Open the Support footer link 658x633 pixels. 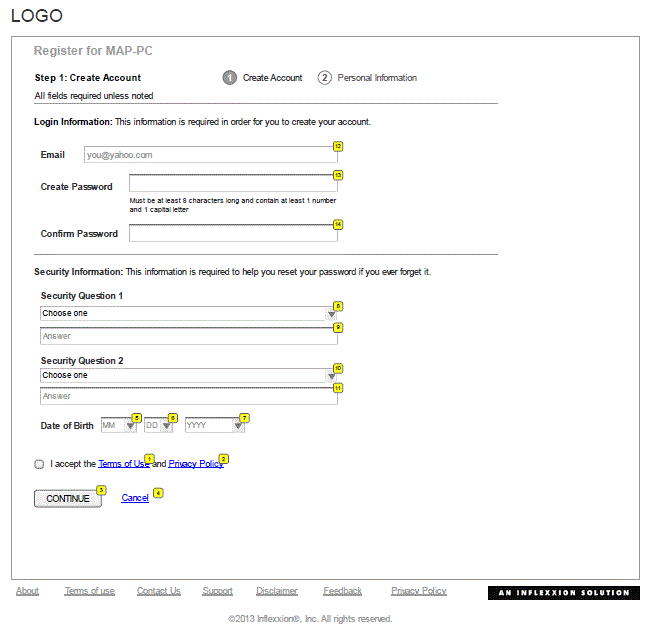click(217, 591)
